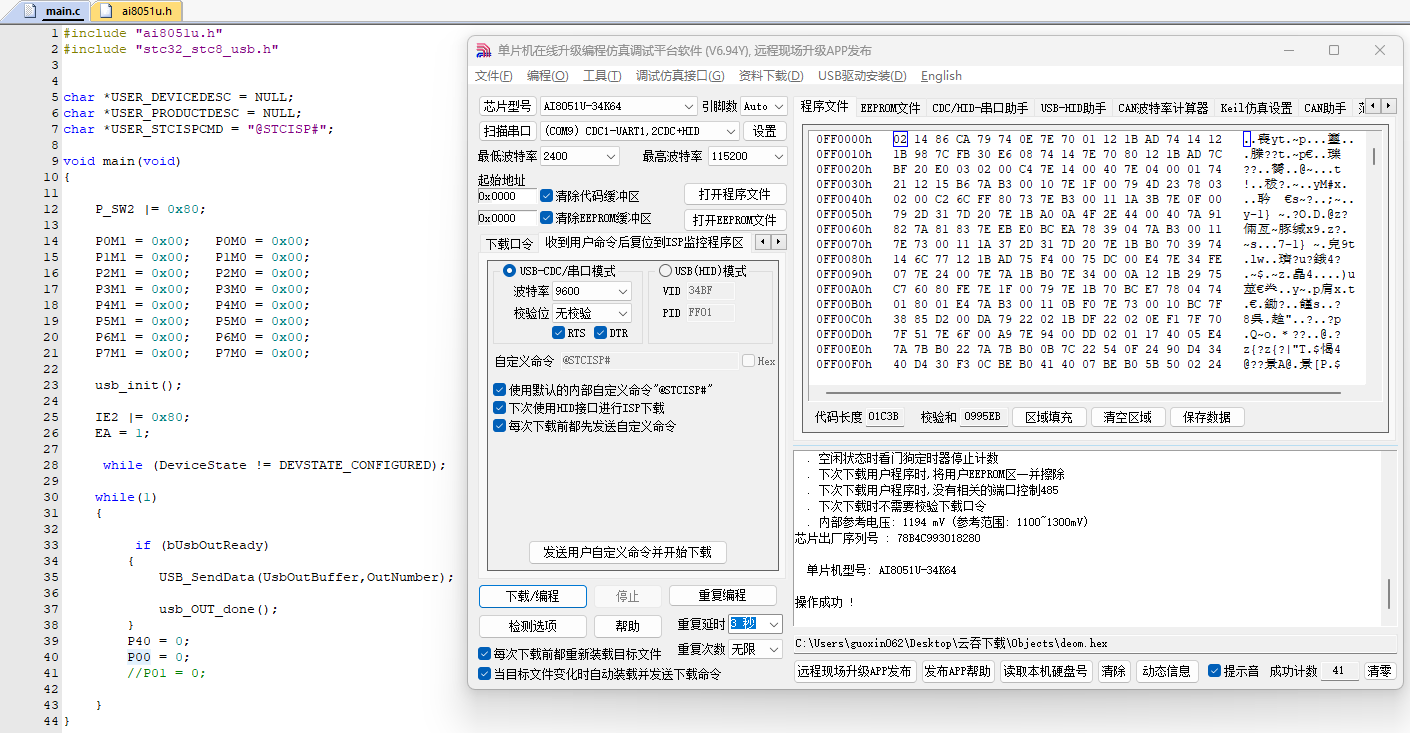Click the 打开程序文件 button
This screenshot has height=733, width=1410.
[735, 194]
